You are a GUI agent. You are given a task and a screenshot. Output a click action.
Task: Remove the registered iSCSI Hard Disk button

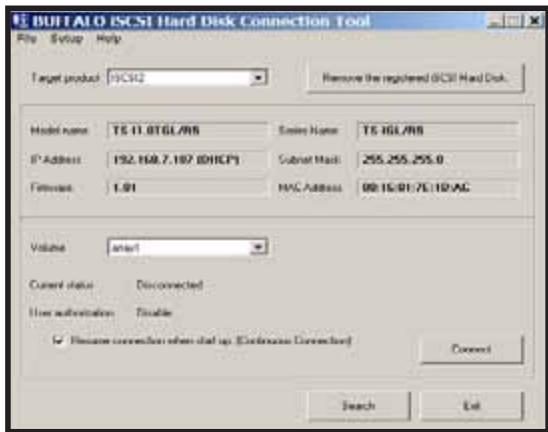(x=415, y=78)
